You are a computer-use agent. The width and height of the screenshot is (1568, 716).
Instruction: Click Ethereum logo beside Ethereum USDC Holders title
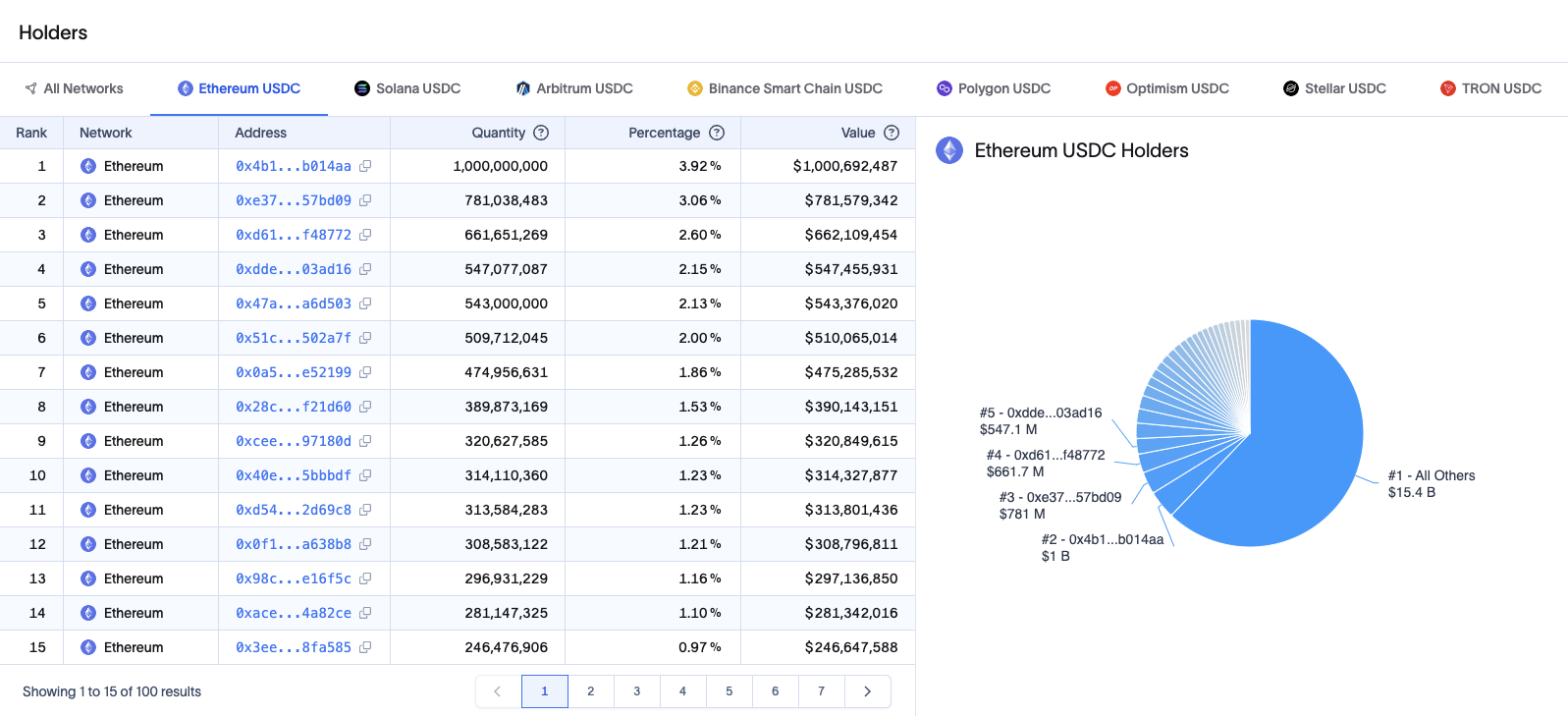949,150
